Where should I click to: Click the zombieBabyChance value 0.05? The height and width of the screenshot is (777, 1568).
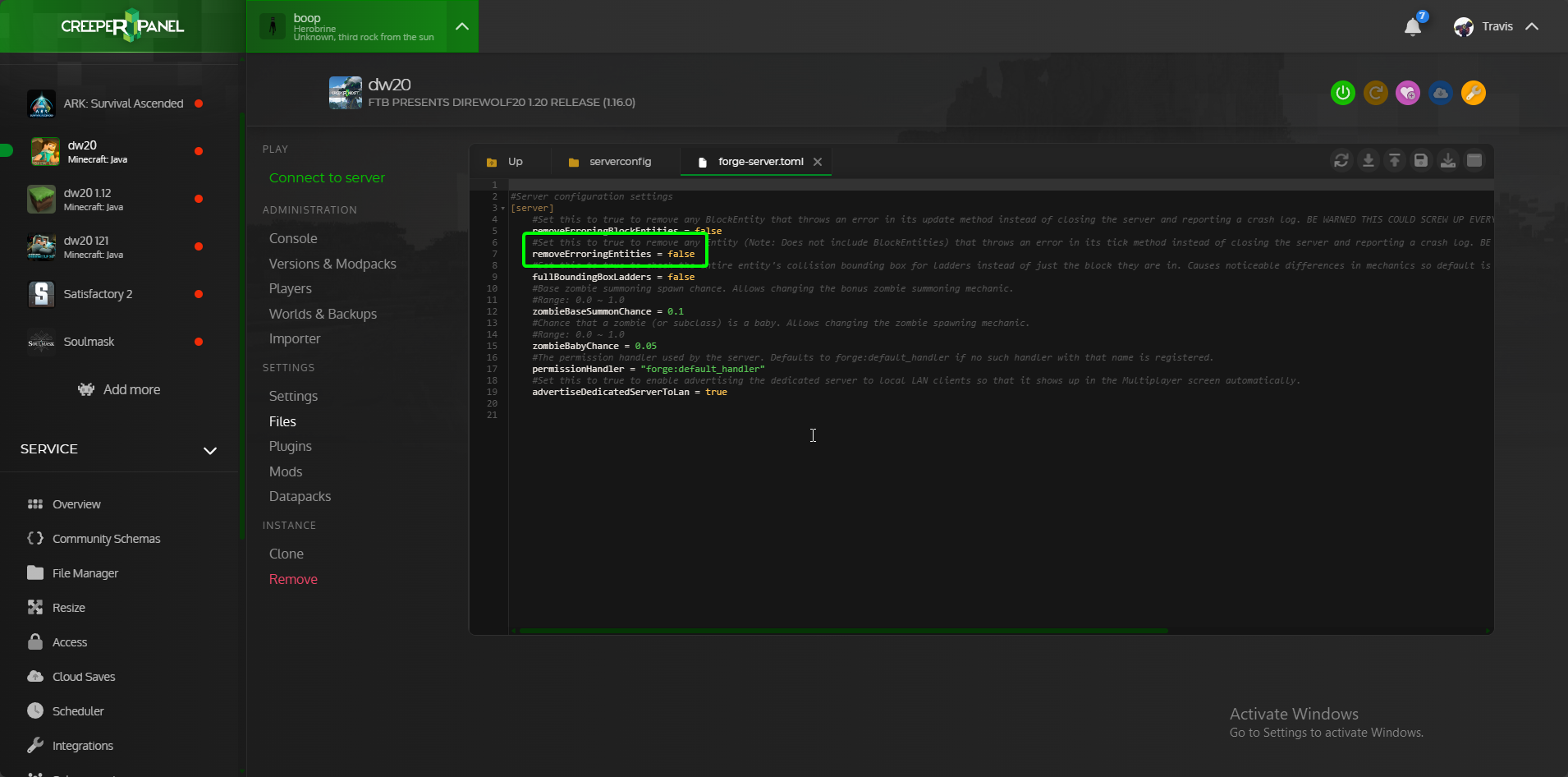646,346
